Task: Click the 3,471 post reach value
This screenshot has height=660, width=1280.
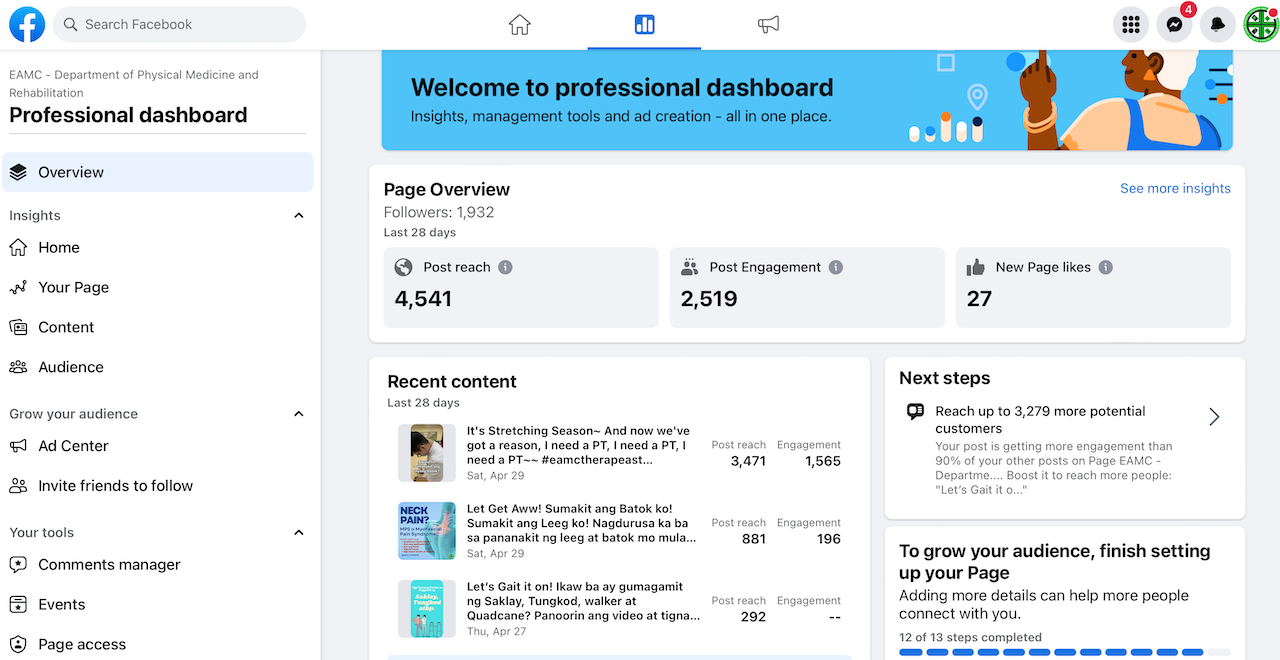Action: (748, 461)
